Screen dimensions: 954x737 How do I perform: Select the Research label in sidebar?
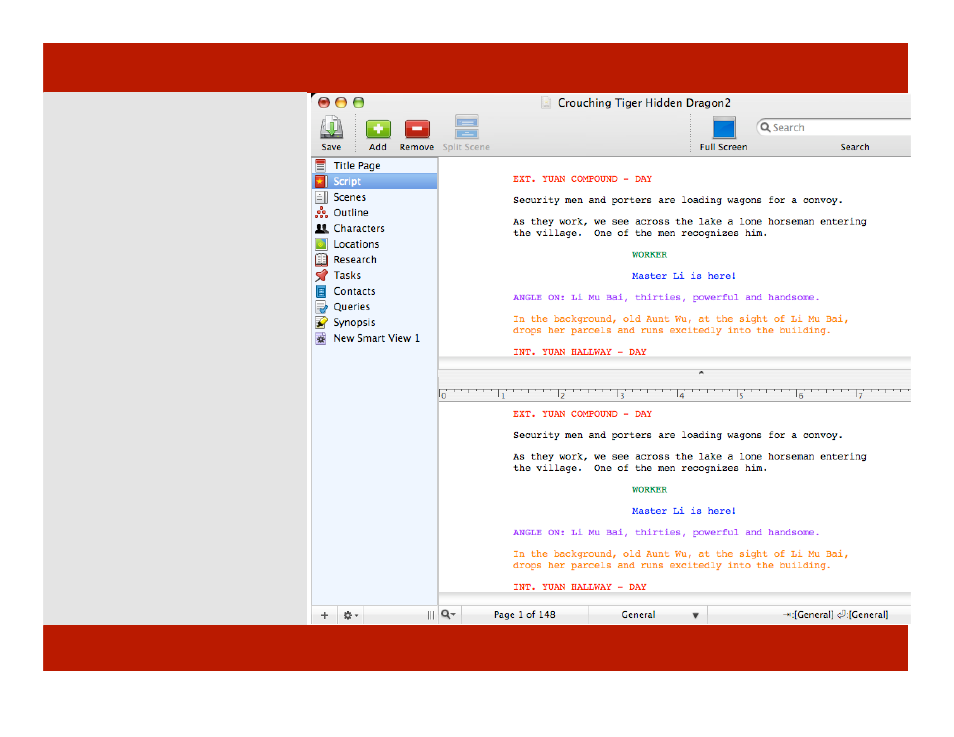coord(355,260)
